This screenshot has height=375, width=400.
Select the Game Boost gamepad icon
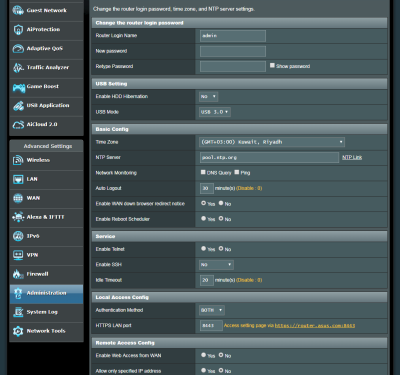[x=19, y=87]
